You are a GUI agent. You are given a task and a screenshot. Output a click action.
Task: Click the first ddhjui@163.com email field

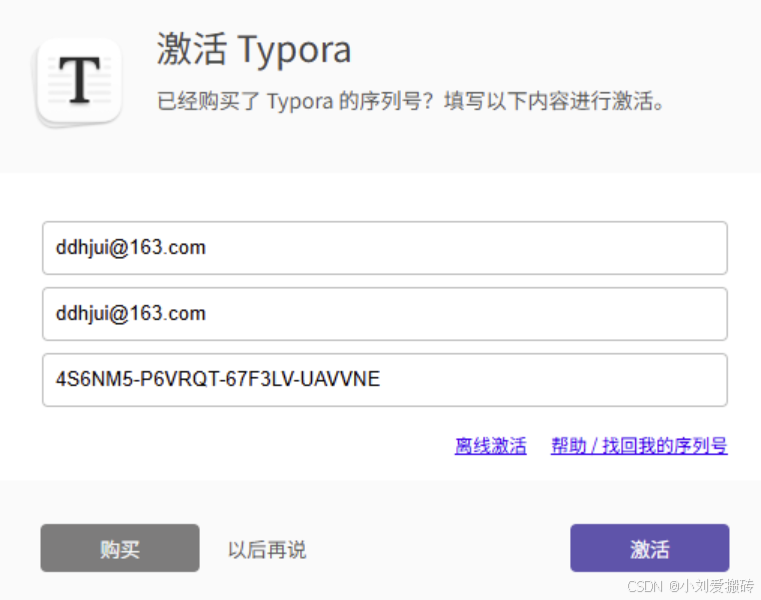(384, 248)
